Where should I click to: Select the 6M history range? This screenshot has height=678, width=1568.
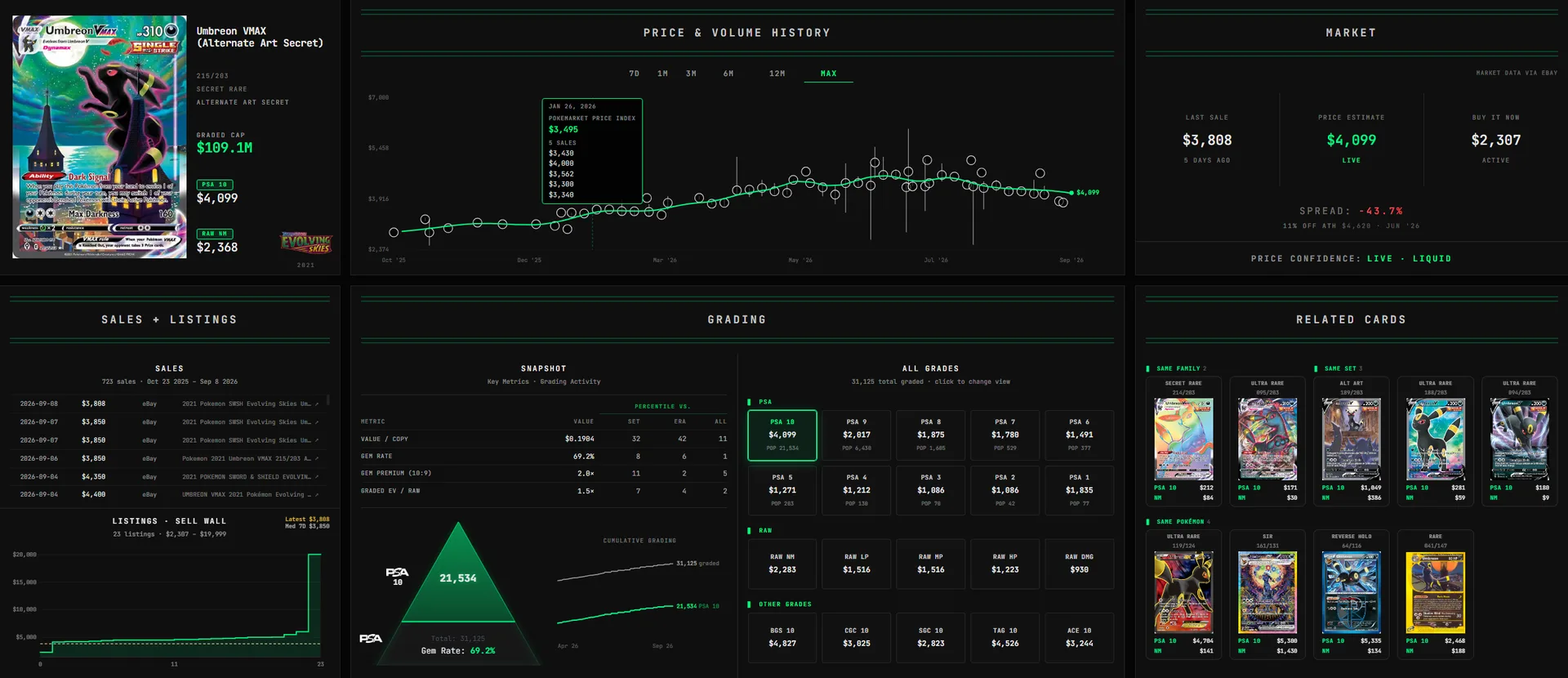tap(728, 74)
